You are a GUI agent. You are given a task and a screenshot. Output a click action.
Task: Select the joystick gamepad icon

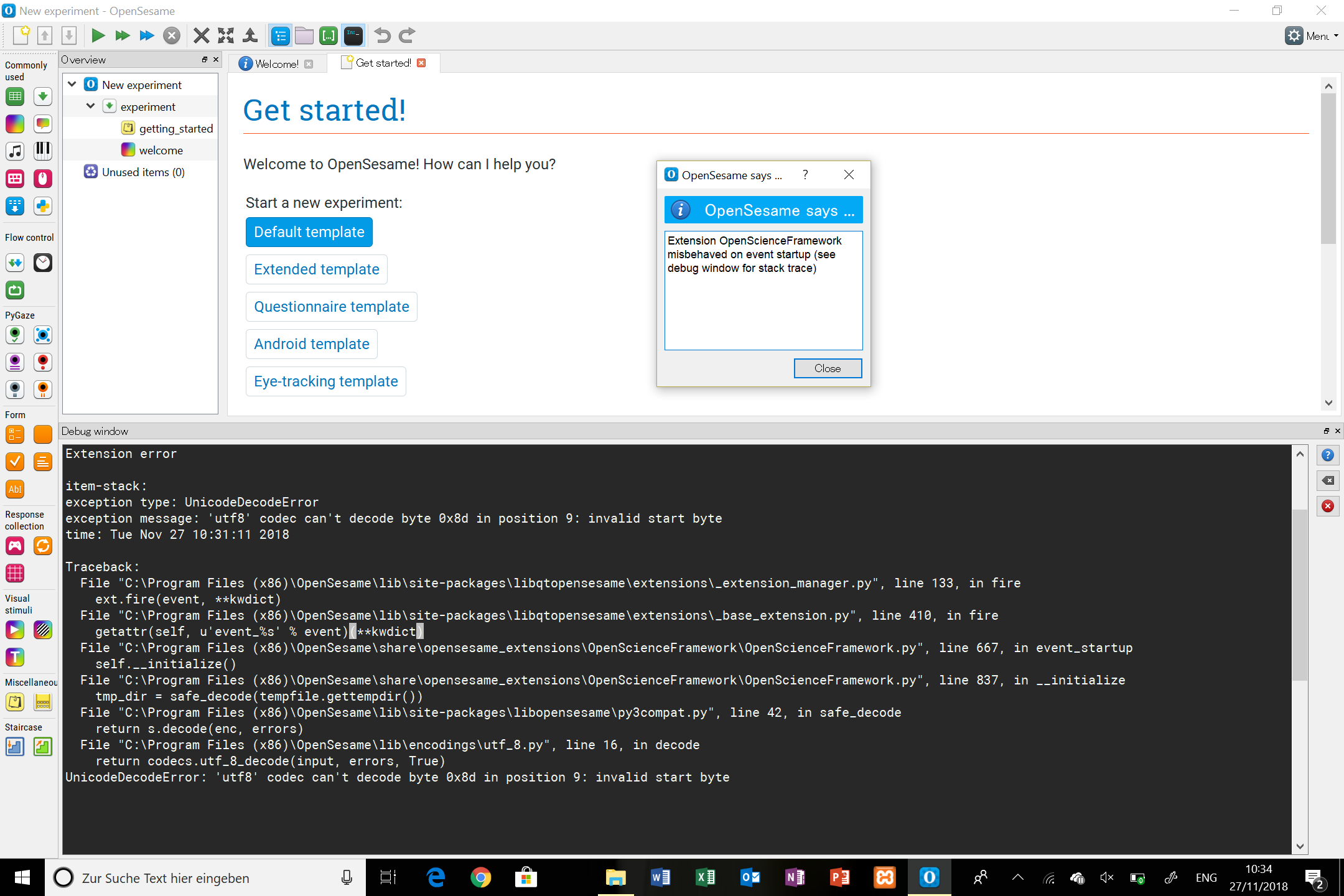[15, 546]
